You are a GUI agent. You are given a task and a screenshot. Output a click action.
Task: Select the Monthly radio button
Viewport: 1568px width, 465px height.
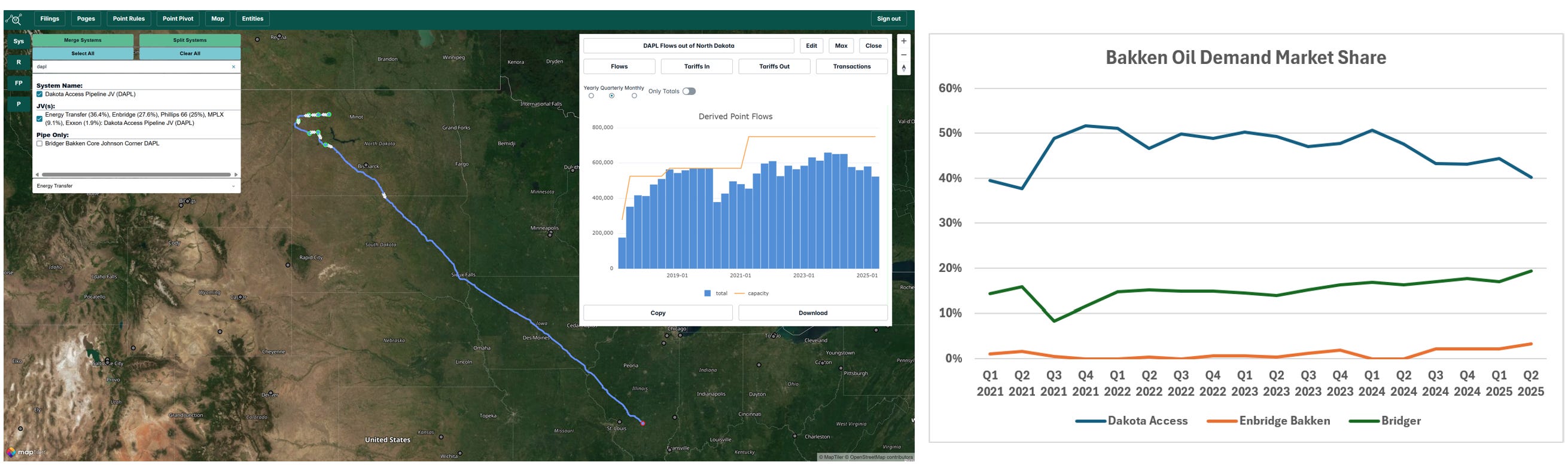tap(634, 96)
